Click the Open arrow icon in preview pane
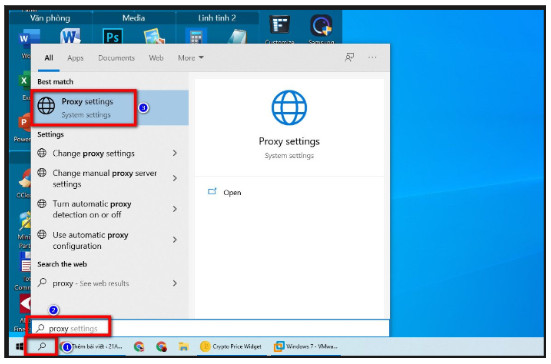Screen dimensions: 551x364 212,191
